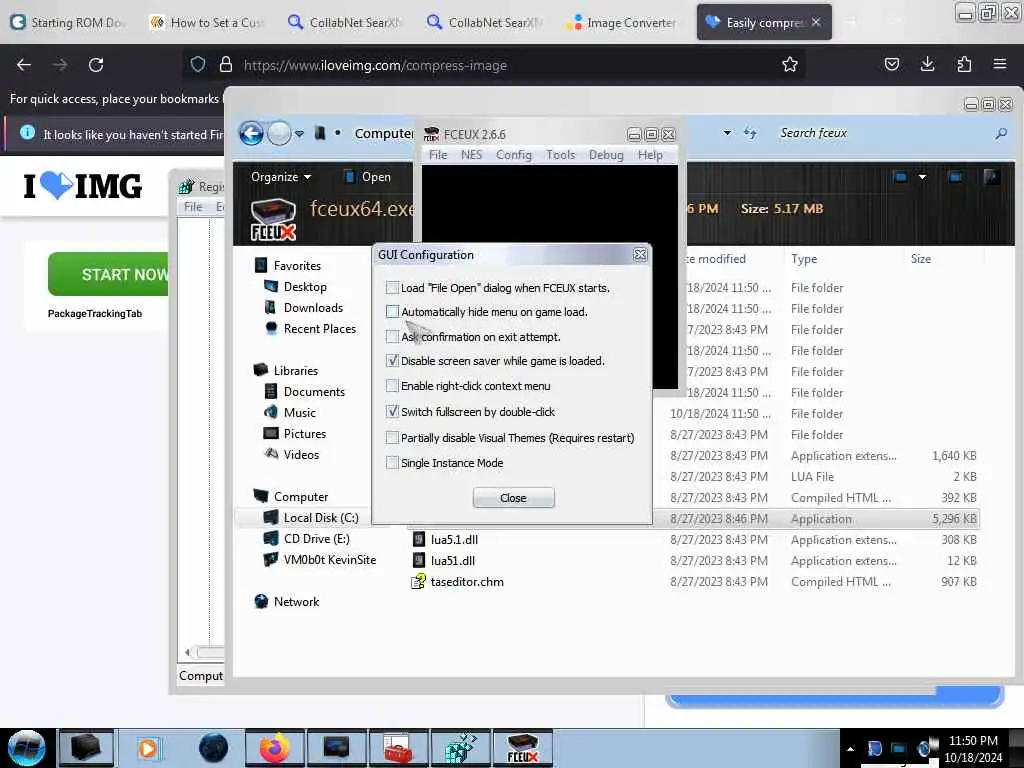This screenshot has width=1024, height=768.
Task: Open FCEUX NES menu
Action: [x=471, y=155]
